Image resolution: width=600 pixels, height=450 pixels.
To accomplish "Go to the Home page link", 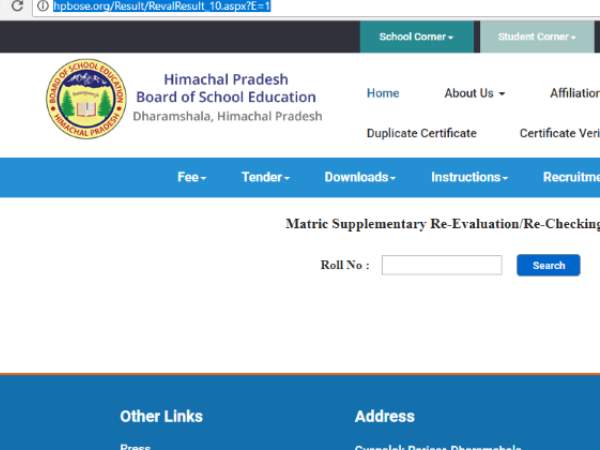I will pos(382,93).
